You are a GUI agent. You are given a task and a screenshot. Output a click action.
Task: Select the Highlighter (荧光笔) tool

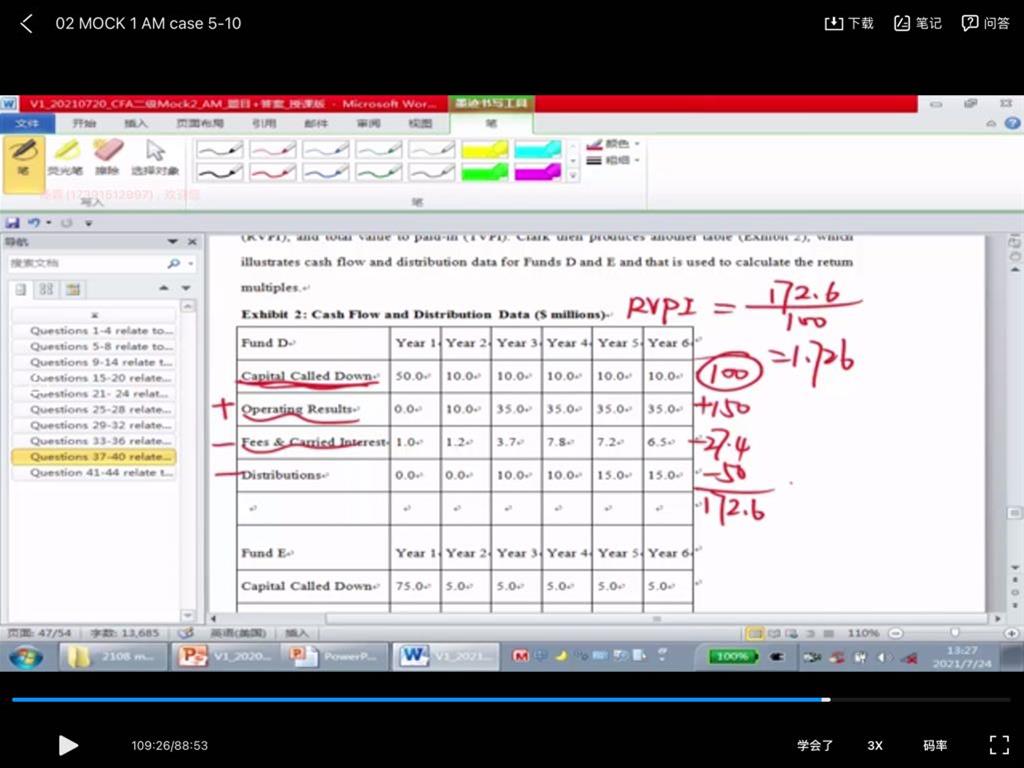[x=65, y=158]
